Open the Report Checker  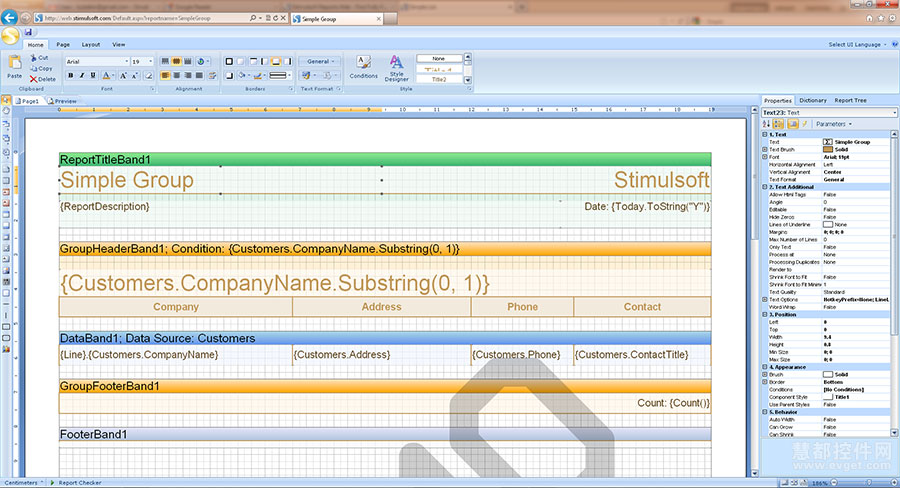76,483
